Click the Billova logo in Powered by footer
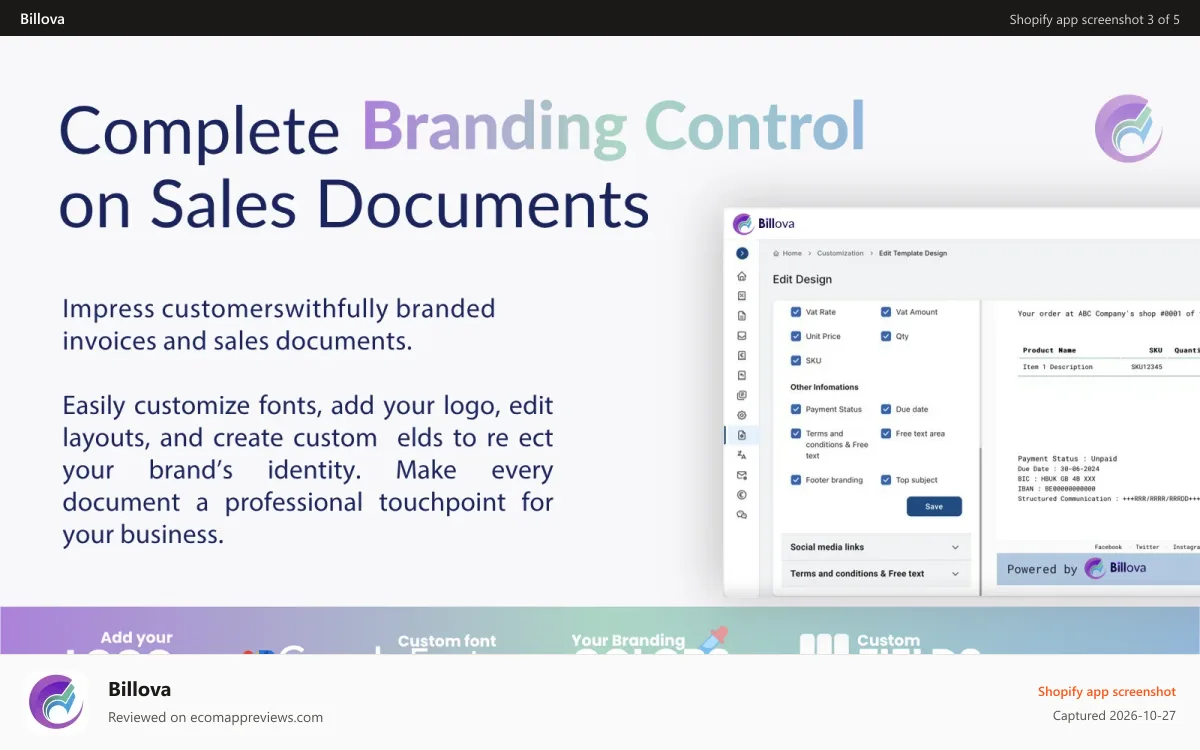The image size is (1200, 750). tap(1116, 568)
